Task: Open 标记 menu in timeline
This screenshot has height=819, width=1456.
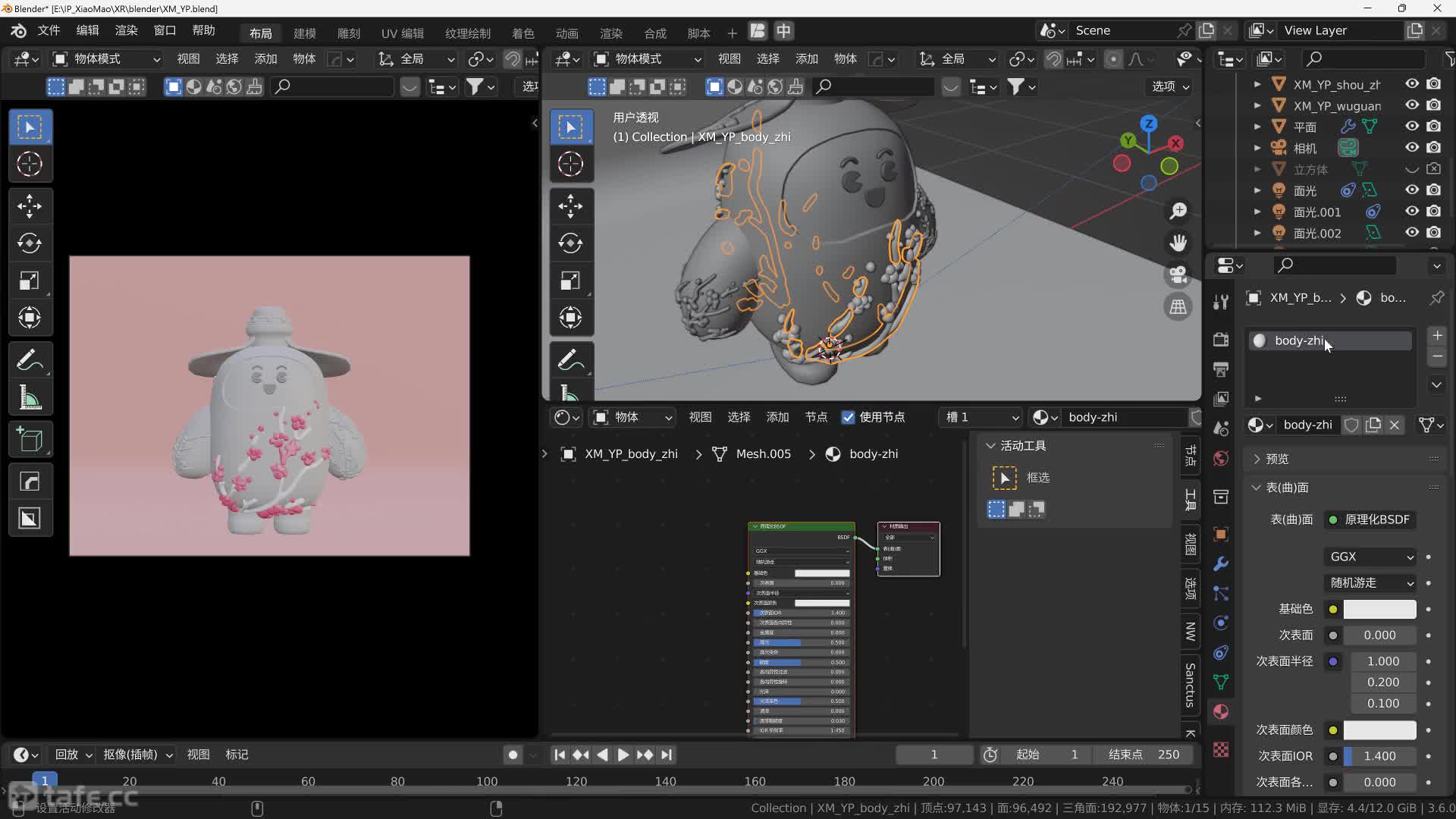Action: click(x=237, y=755)
